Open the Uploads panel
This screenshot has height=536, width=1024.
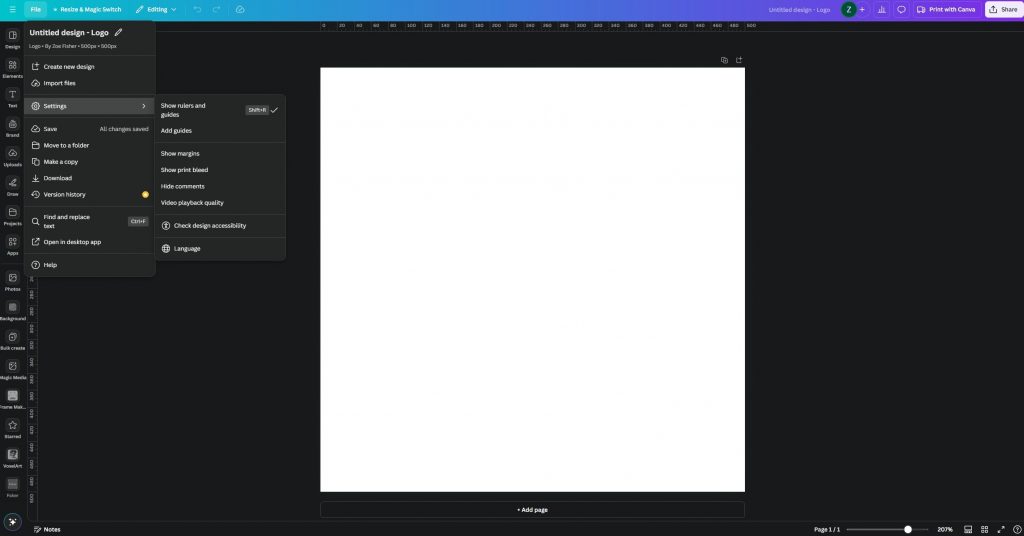12,156
